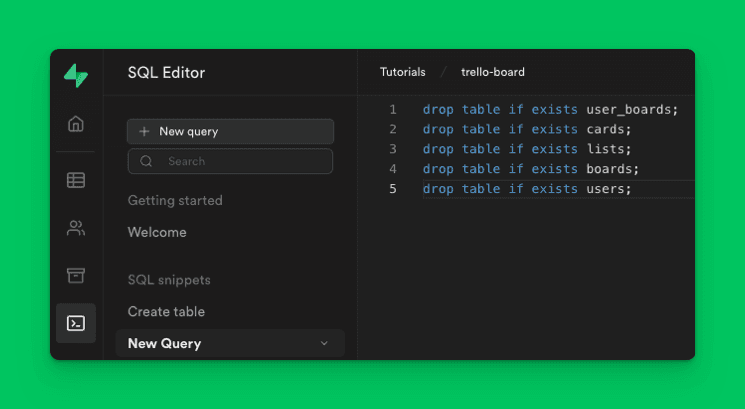Image resolution: width=745 pixels, height=409 pixels.
Task: Open the Table Editor icon
Action: coord(76,181)
